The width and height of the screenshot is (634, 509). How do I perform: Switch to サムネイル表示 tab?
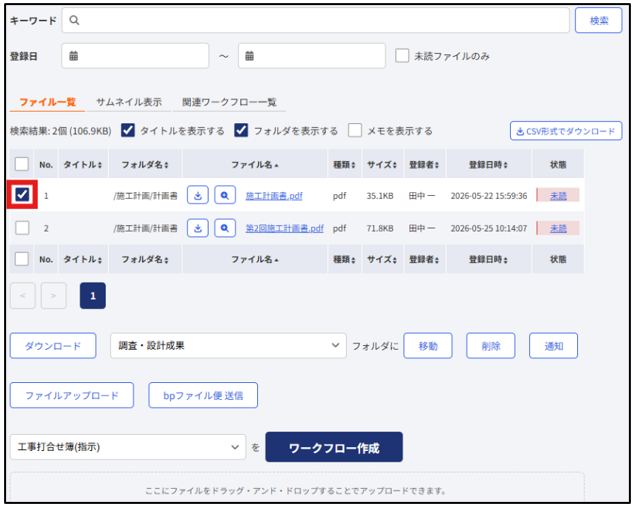(129, 102)
